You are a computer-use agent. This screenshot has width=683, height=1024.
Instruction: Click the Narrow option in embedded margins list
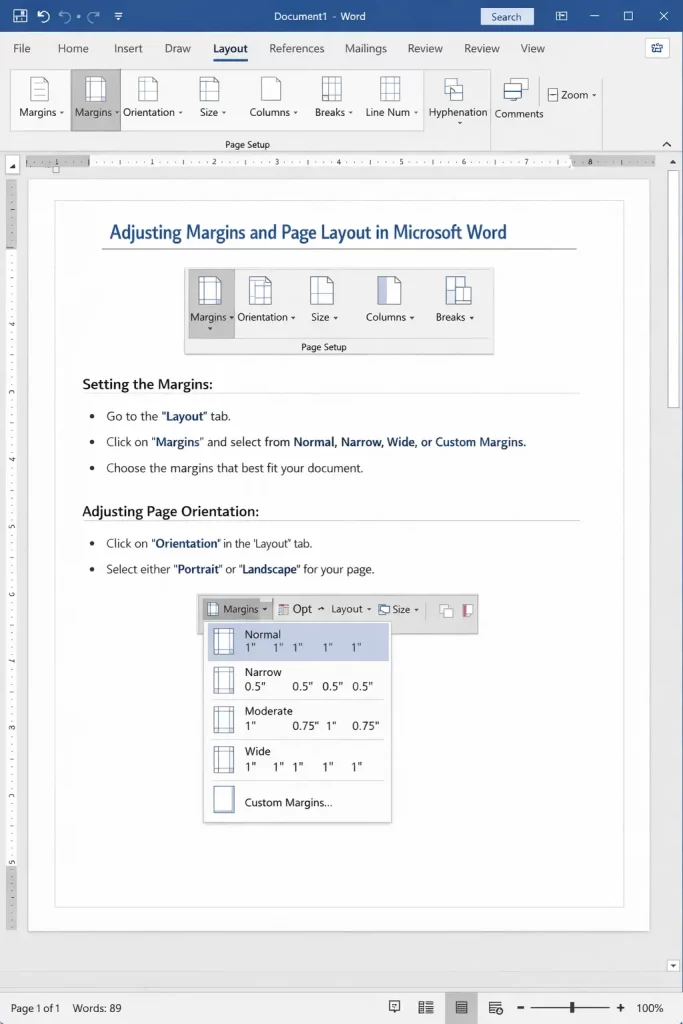(x=298, y=679)
